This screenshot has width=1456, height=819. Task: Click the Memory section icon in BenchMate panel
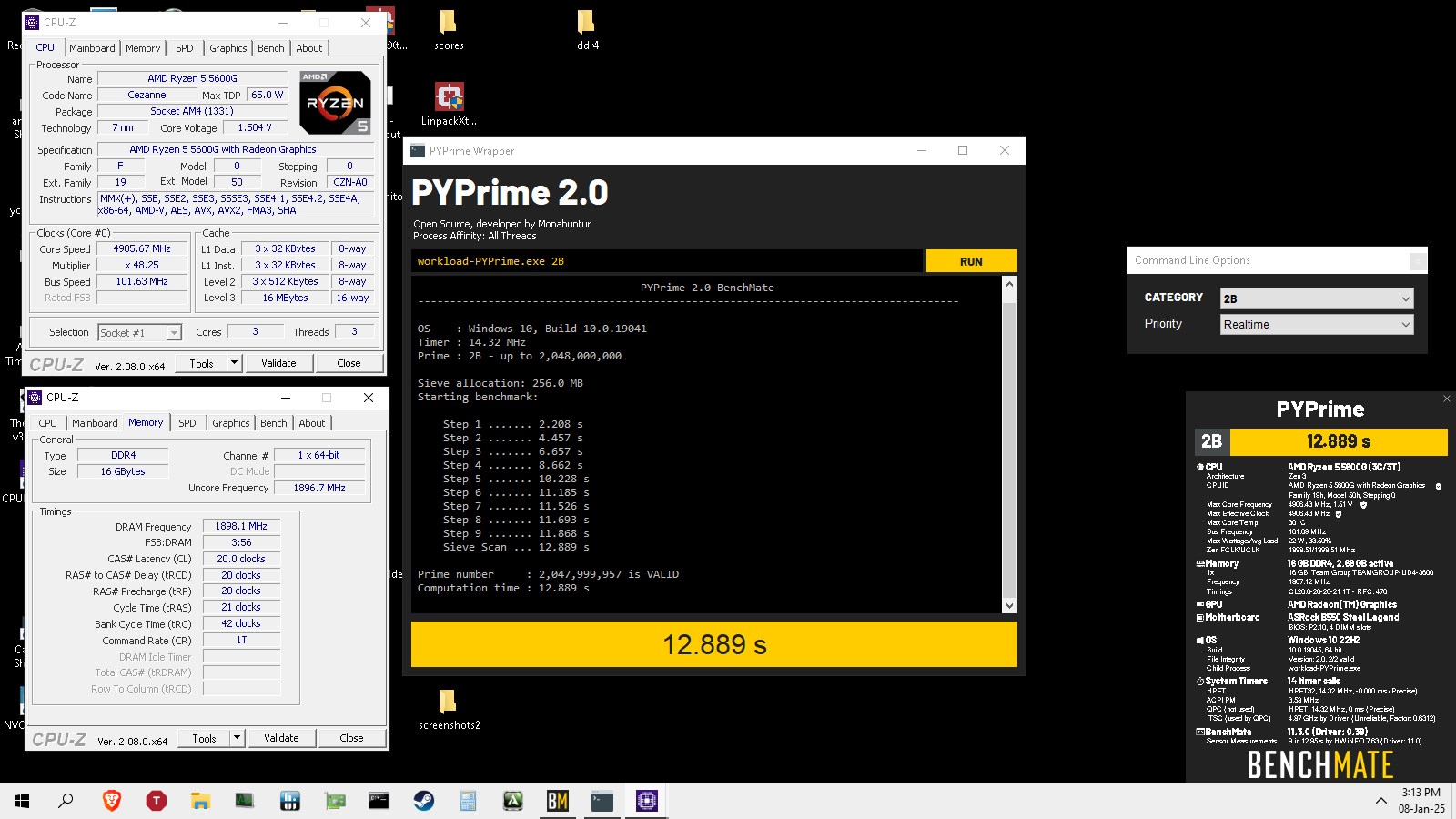pyautogui.click(x=1200, y=563)
